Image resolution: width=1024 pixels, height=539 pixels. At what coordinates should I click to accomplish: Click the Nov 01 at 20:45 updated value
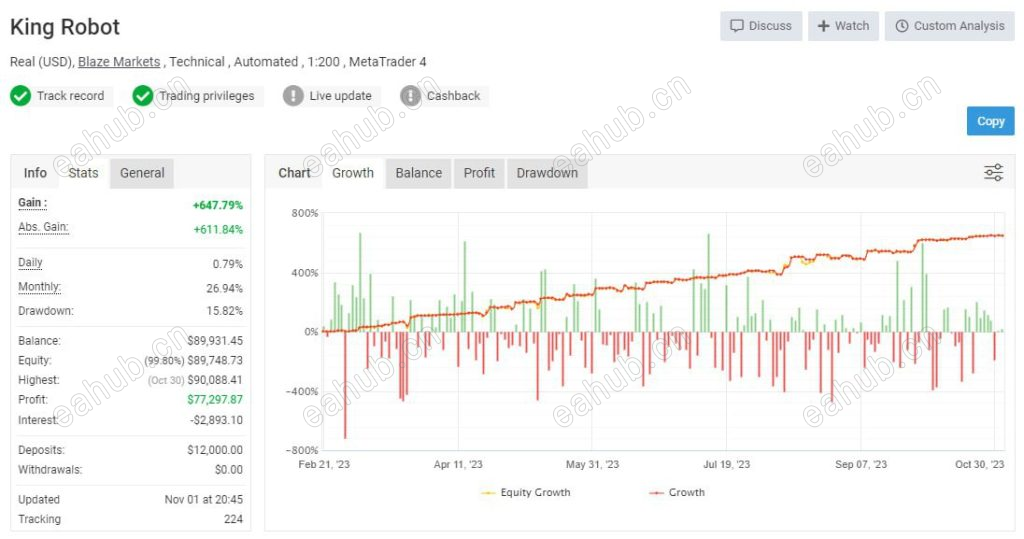pos(204,500)
